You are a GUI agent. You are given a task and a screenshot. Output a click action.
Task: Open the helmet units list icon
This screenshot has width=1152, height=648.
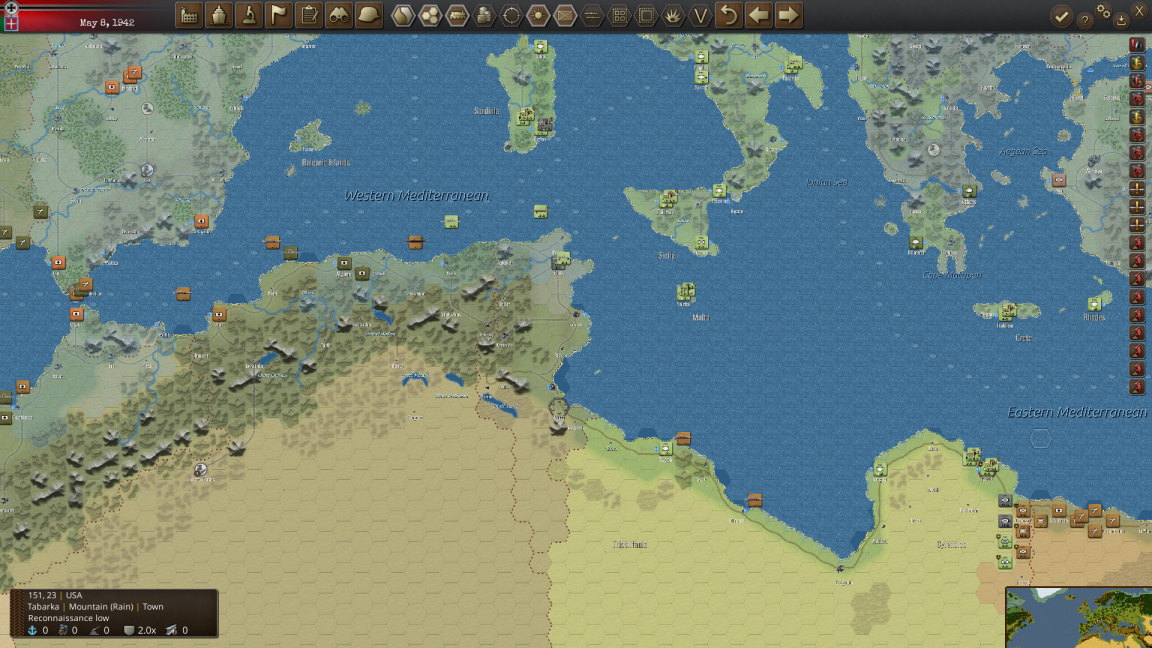(x=369, y=15)
